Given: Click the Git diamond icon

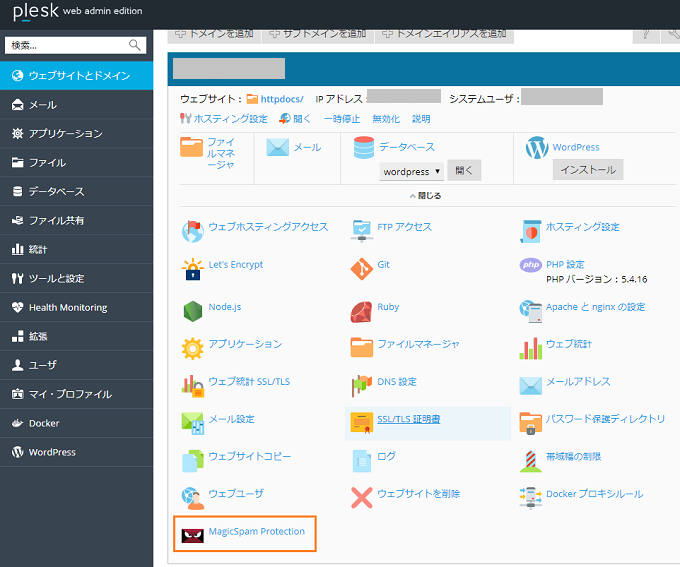Looking at the screenshot, I should click(362, 269).
